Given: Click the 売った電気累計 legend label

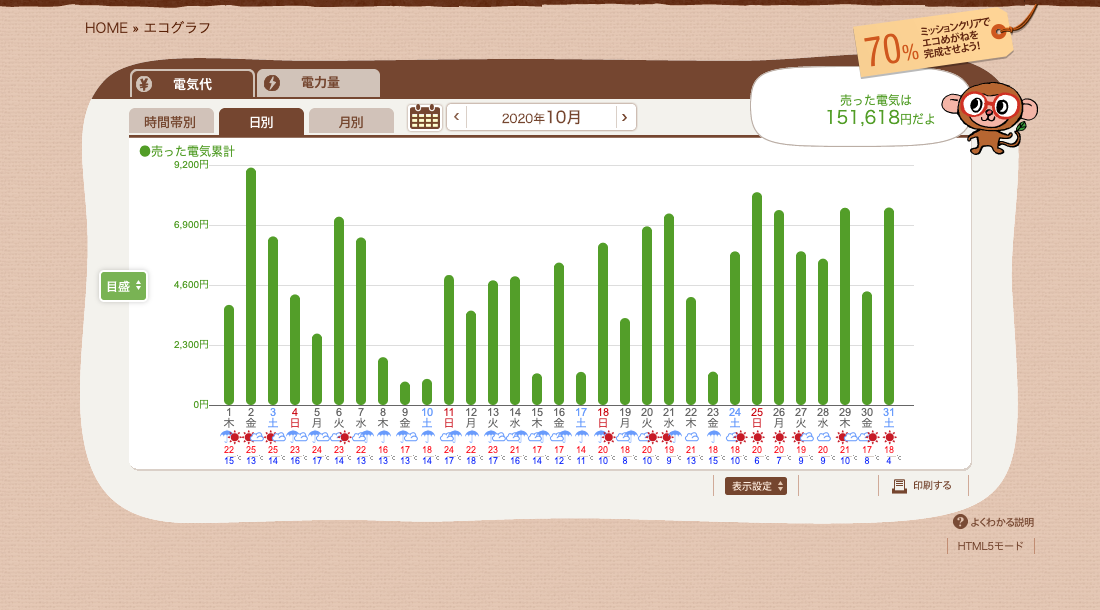Looking at the screenshot, I should (x=187, y=151).
